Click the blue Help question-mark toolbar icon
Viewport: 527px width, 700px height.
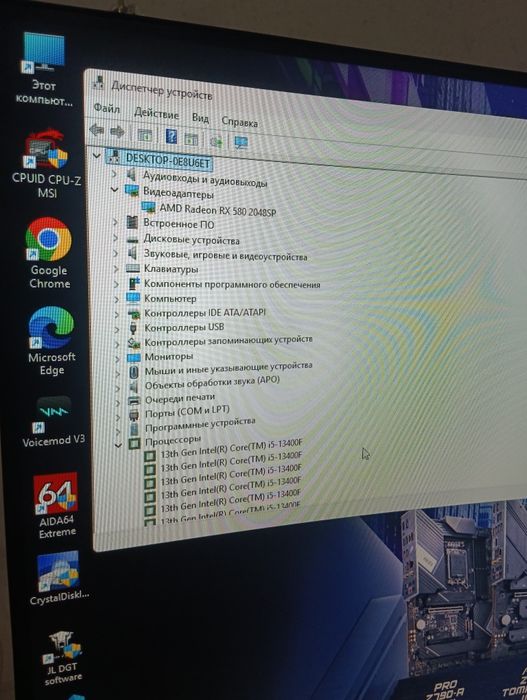(x=171, y=136)
